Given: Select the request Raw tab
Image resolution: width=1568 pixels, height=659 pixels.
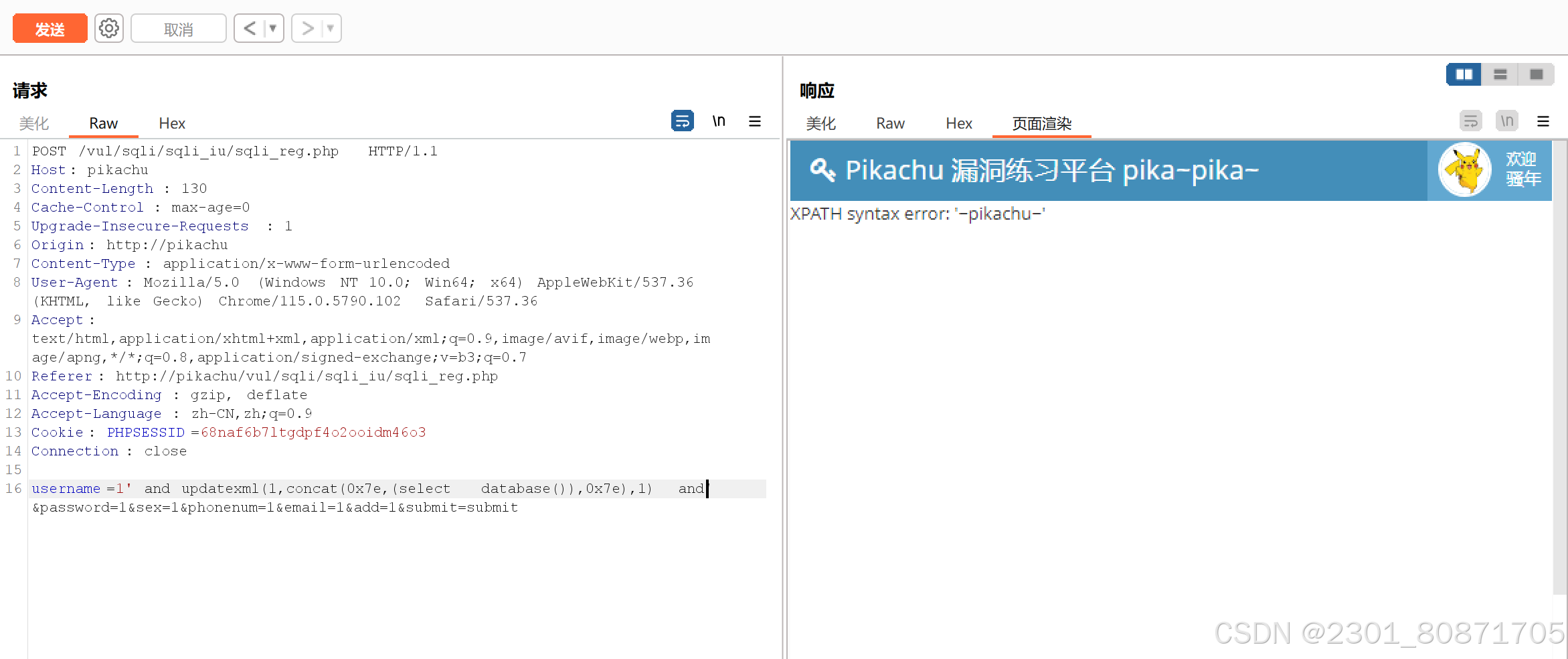Looking at the screenshot, I should (x=104, y=123).
